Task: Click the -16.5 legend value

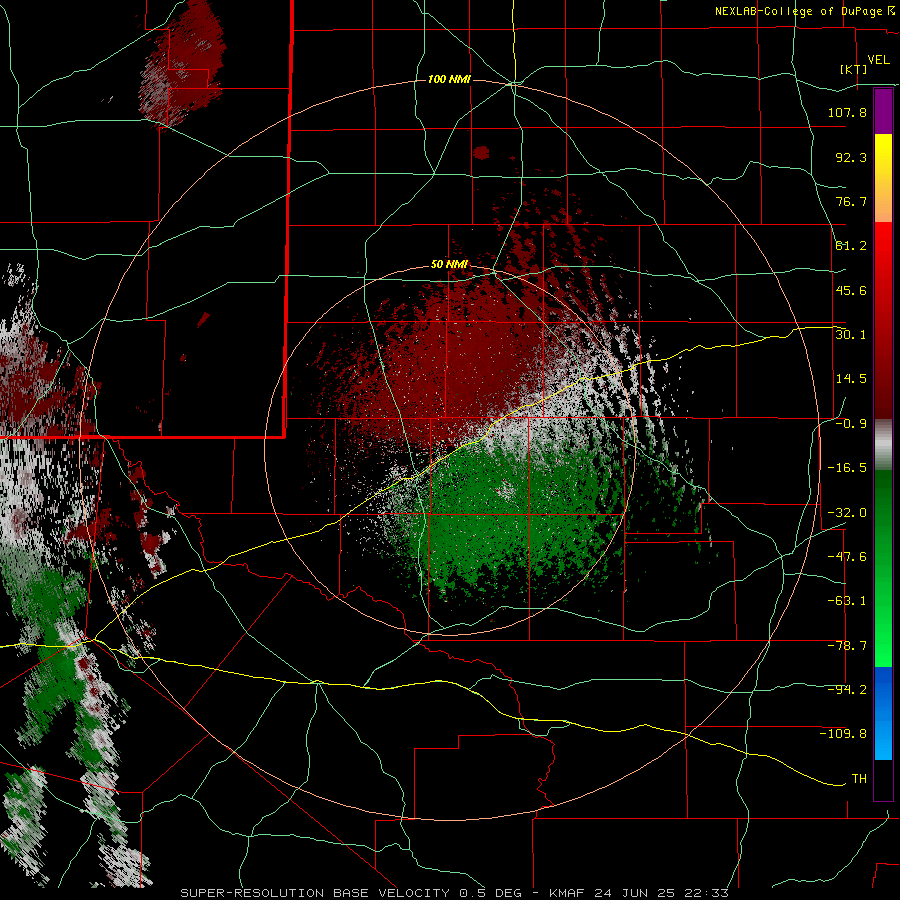Action: (x=847, y=468)
